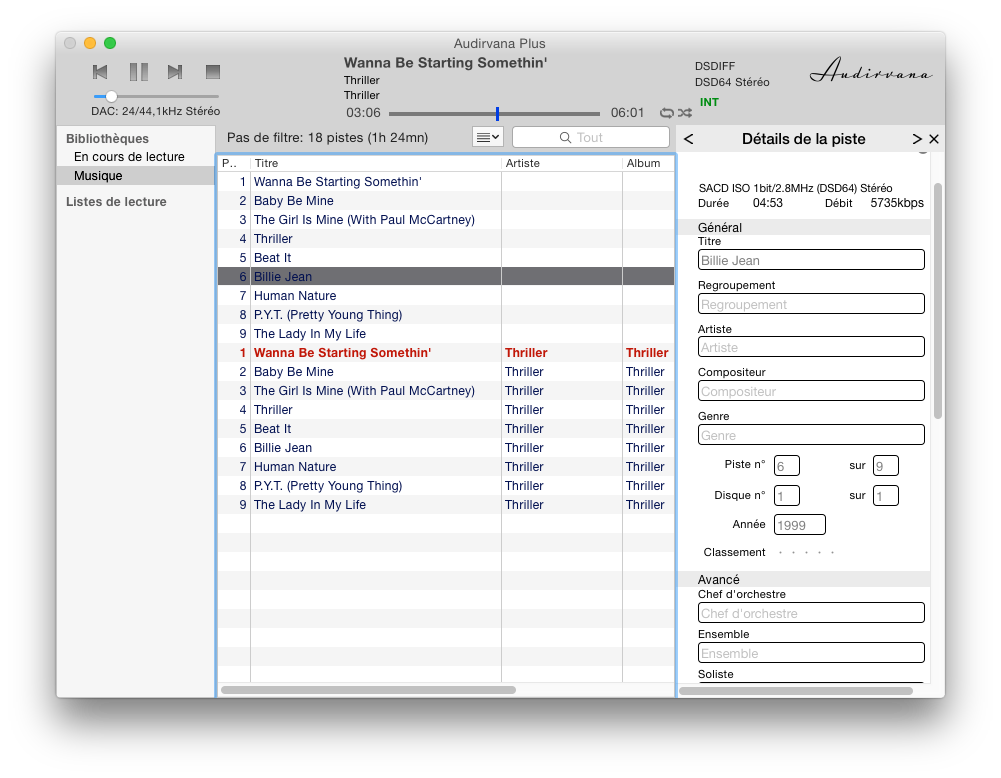Click the DAC: 24/44,1kHz Stéréo label
The height and width of the screenshot is (778, 1001).
(x=156, y=111)
